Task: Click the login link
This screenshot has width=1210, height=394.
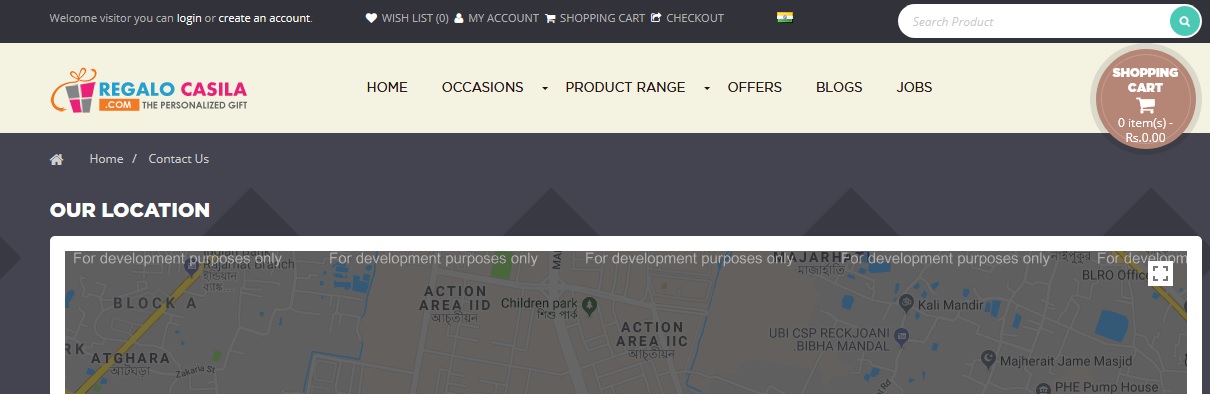Action: pos(189,18)
